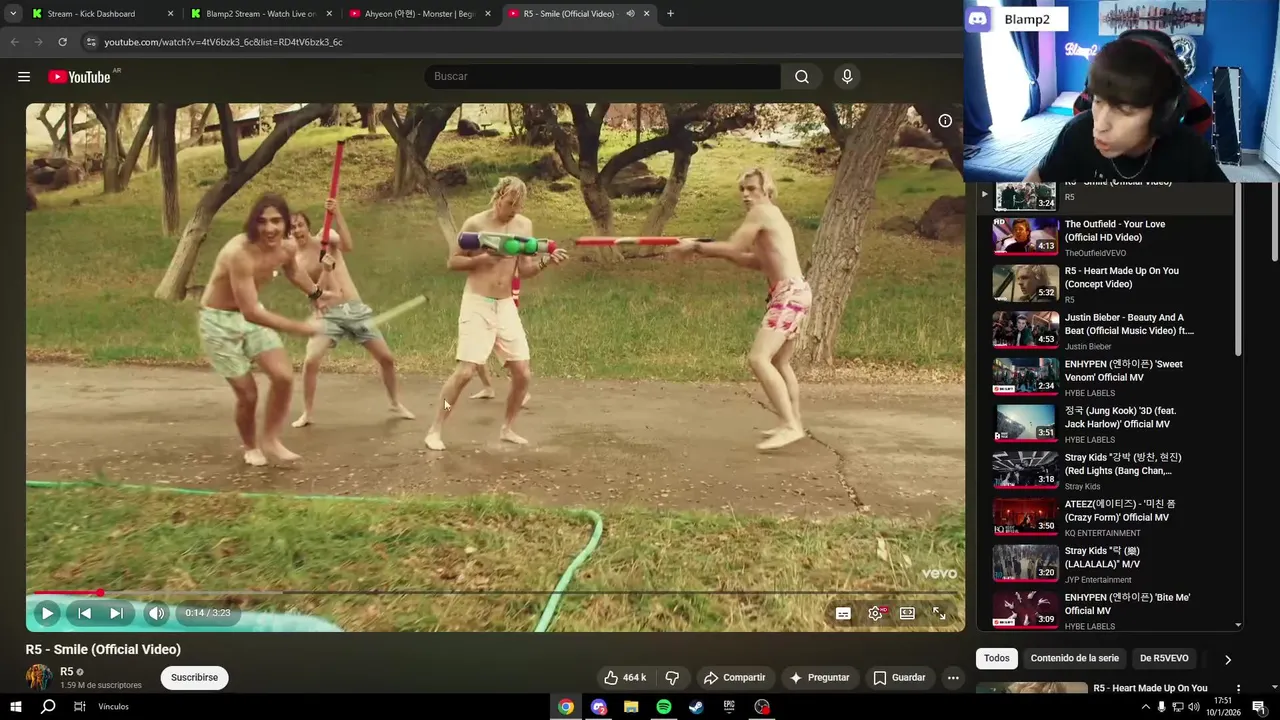Open more actions three-dot menu
This screenshot has height=720, width=1280.
(953, 677)
